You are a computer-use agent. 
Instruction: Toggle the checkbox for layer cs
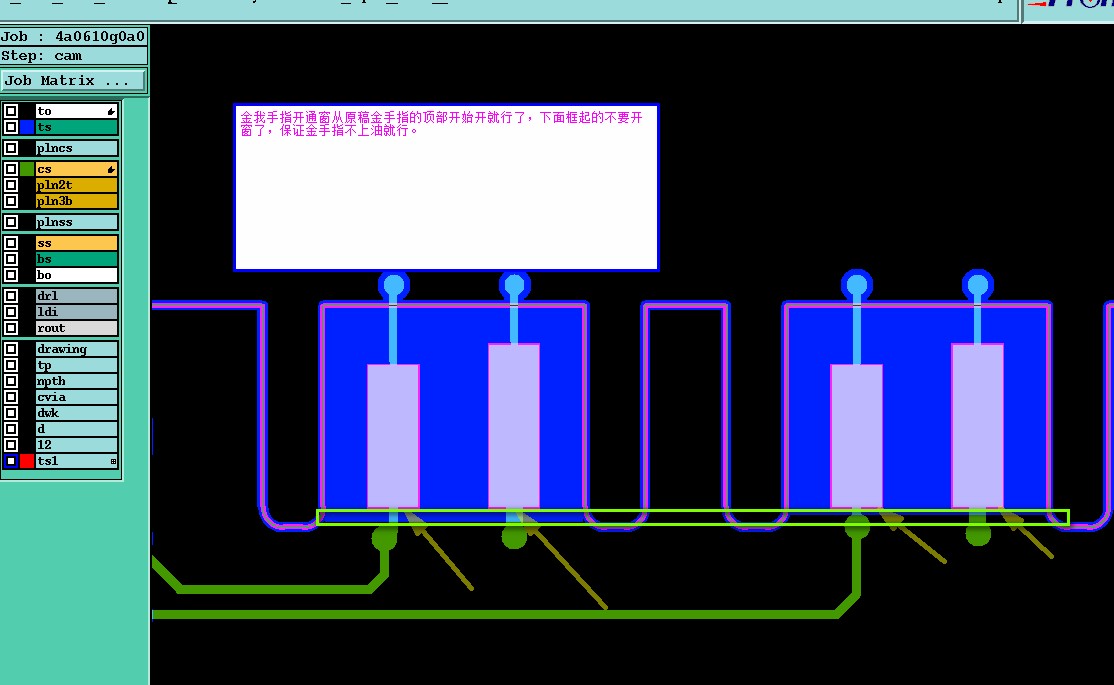pyautogui.click(x=11, y=169)
